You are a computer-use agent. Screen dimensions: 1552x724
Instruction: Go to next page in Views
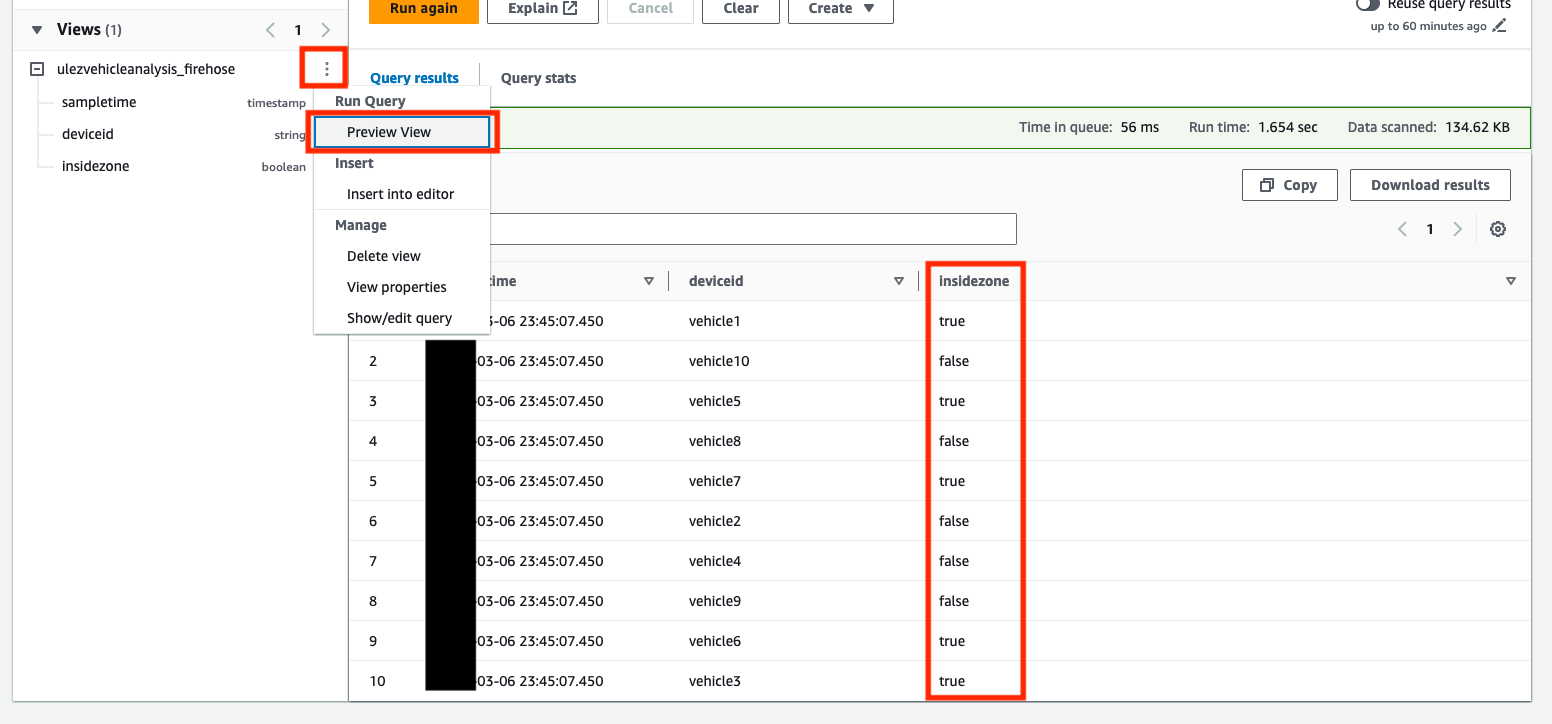pyautogui.click(x=325, y=30)
